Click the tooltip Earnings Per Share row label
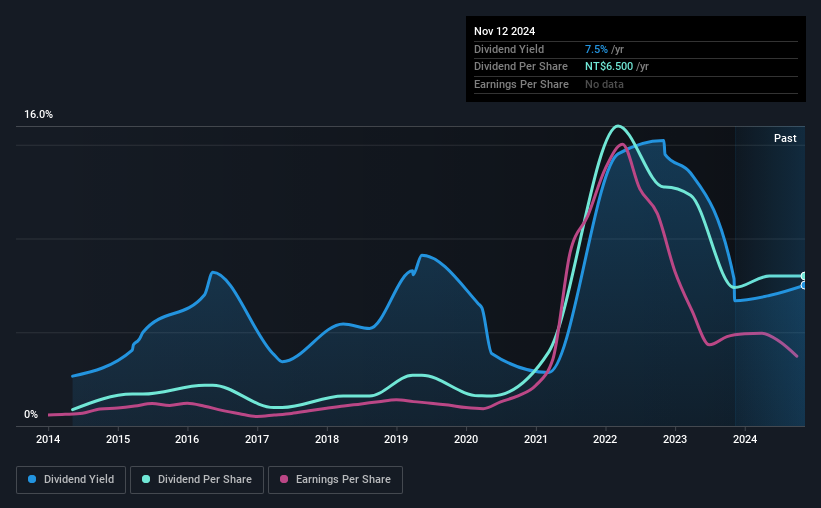Viewport: 821px width, 508px height. point(522,84)
